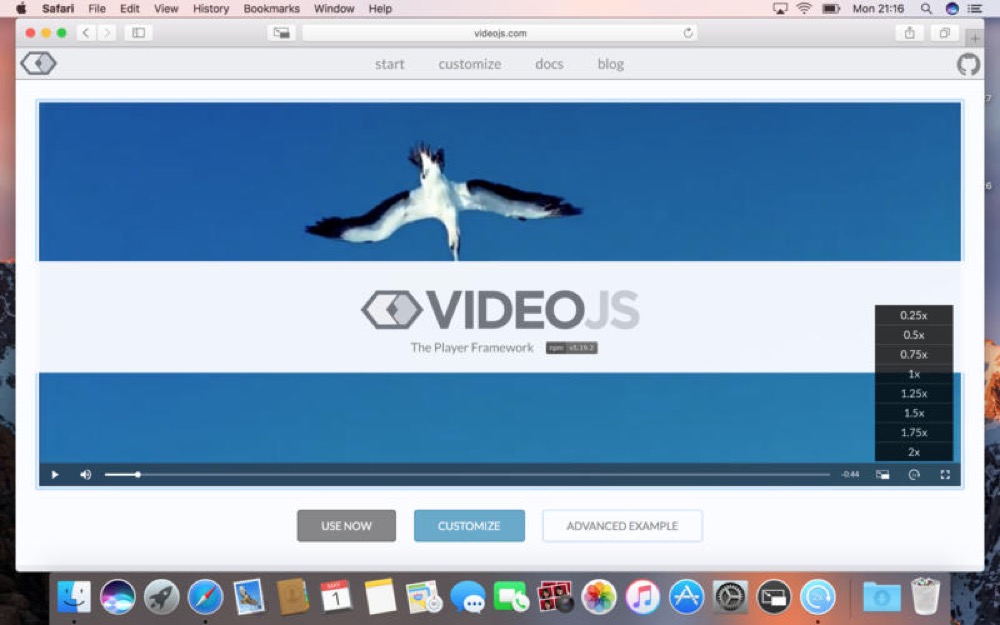Open the Help menu
This screenshot has width=1000, height=625.
380,9
